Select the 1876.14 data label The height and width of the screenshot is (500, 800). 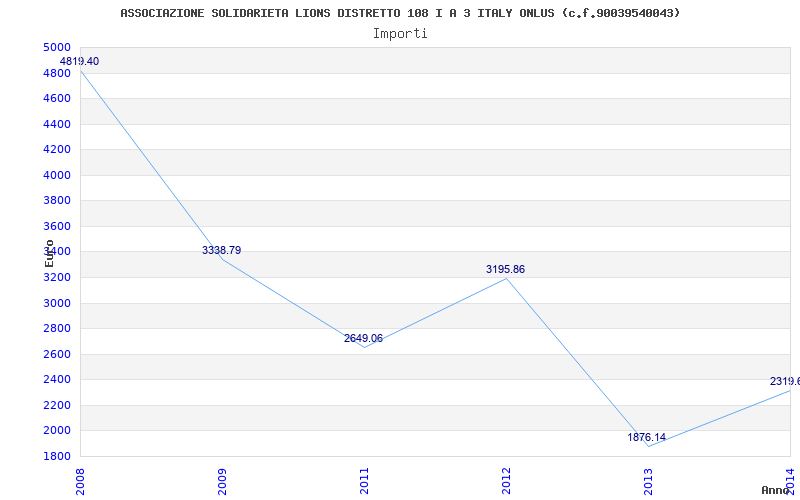[646, 437]
